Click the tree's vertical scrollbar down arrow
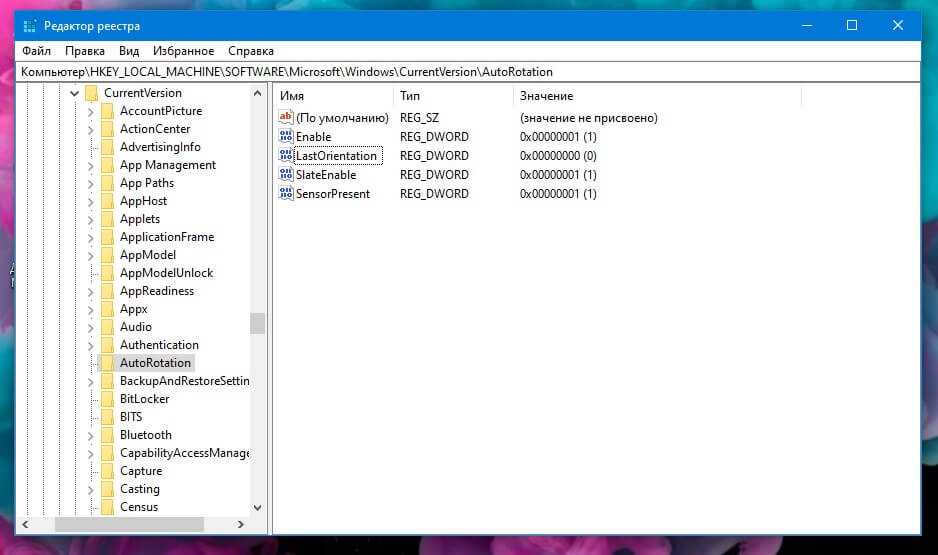 point(257,507)
